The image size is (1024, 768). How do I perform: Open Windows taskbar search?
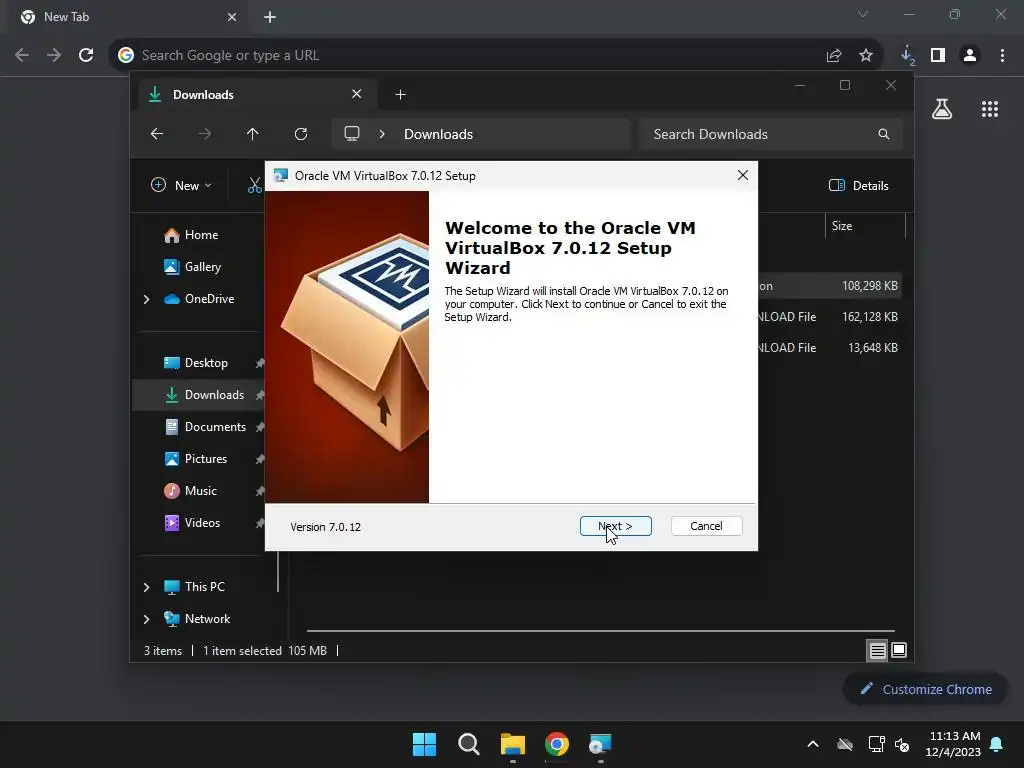point(468,744)
